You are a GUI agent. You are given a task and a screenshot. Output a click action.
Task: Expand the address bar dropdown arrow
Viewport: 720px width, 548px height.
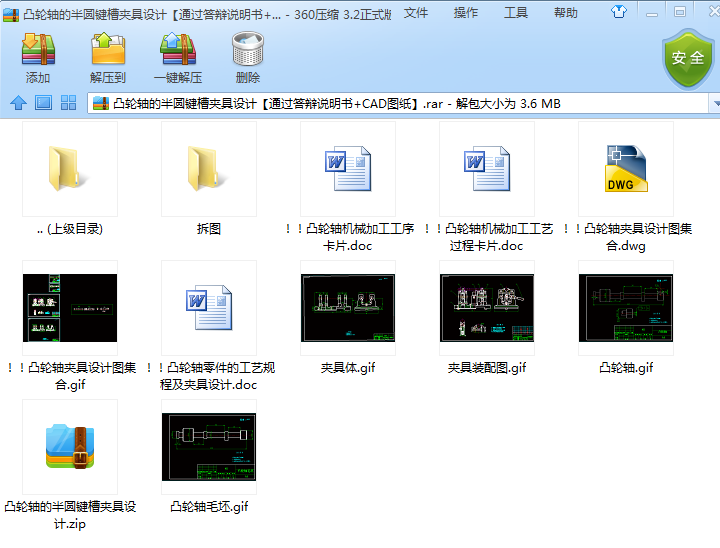[x=715, y=103]
